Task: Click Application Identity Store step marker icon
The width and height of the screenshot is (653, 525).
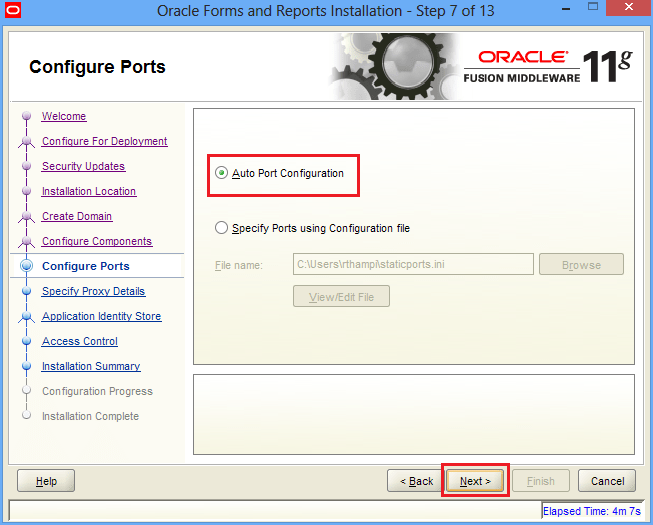Action: pyautogui.click(x=26, y=317)
